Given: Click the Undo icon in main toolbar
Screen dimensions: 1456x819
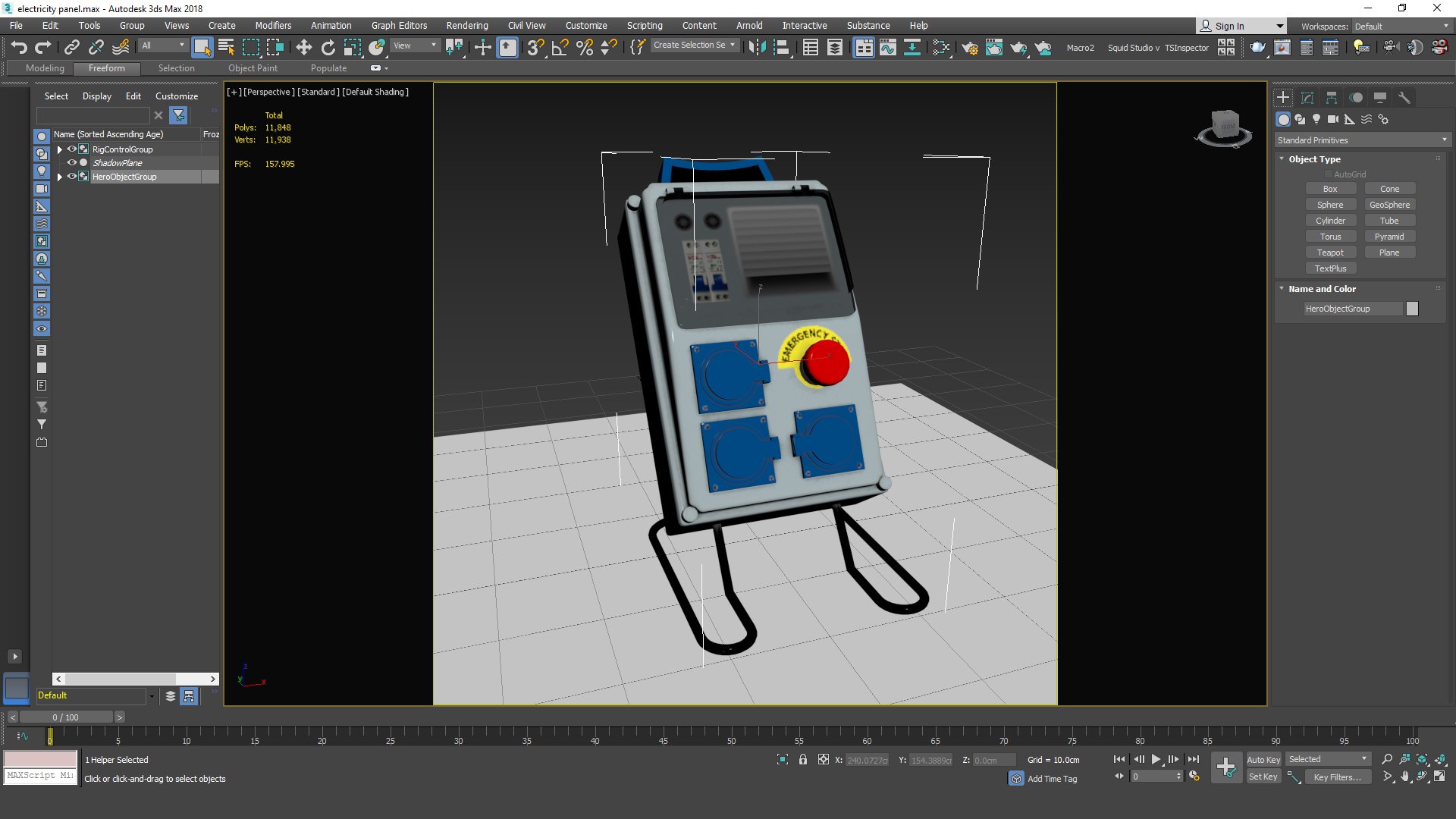Looking at the screenshot, I should click(19, 47).
